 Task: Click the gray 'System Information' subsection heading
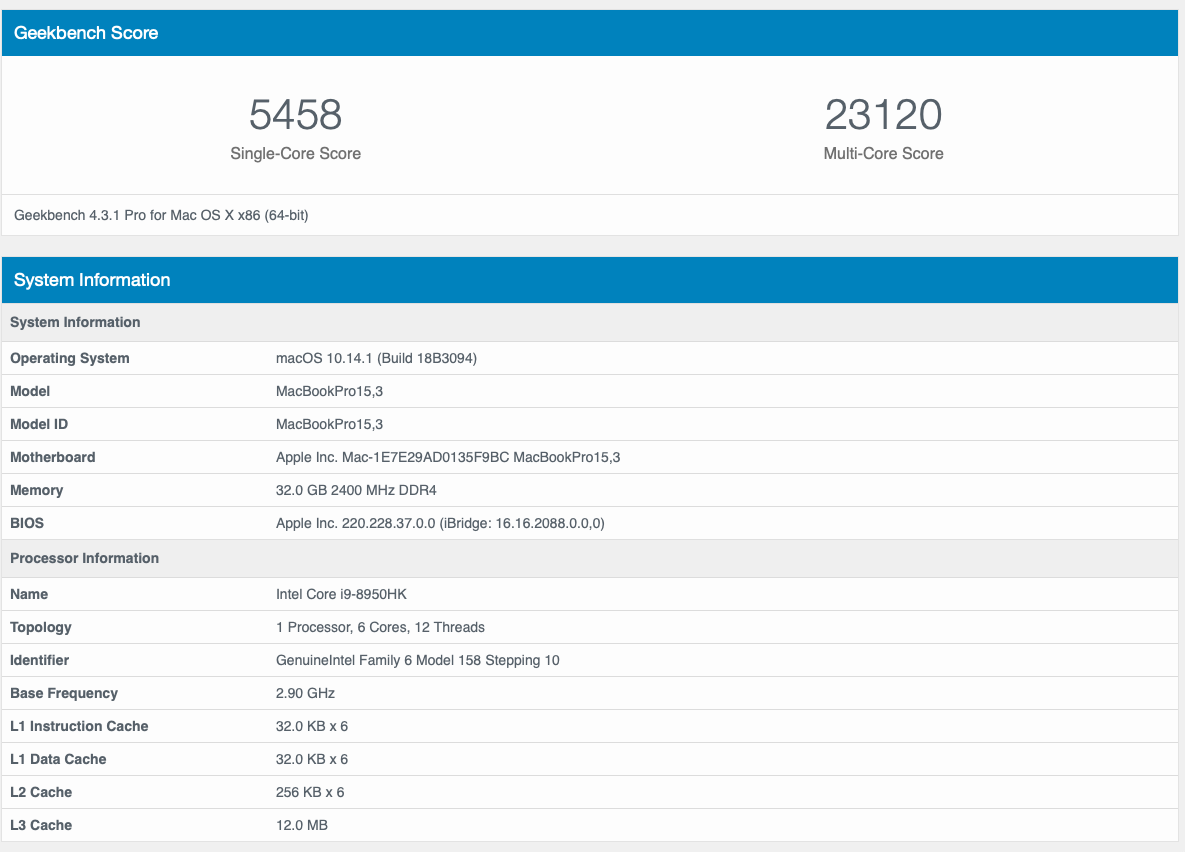(75, 322)
